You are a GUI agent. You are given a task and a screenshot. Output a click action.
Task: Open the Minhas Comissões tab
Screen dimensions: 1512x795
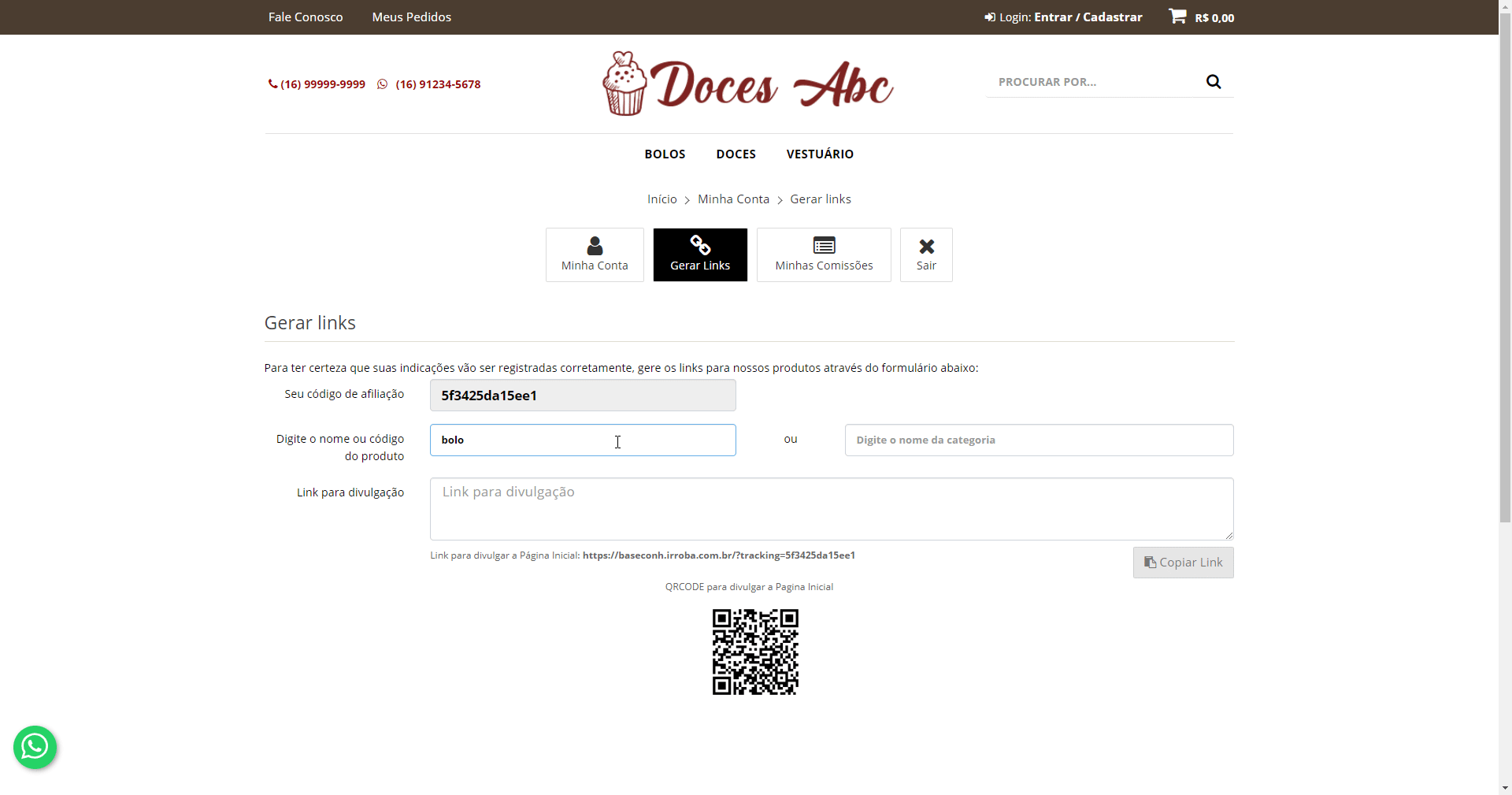(824, 254)
